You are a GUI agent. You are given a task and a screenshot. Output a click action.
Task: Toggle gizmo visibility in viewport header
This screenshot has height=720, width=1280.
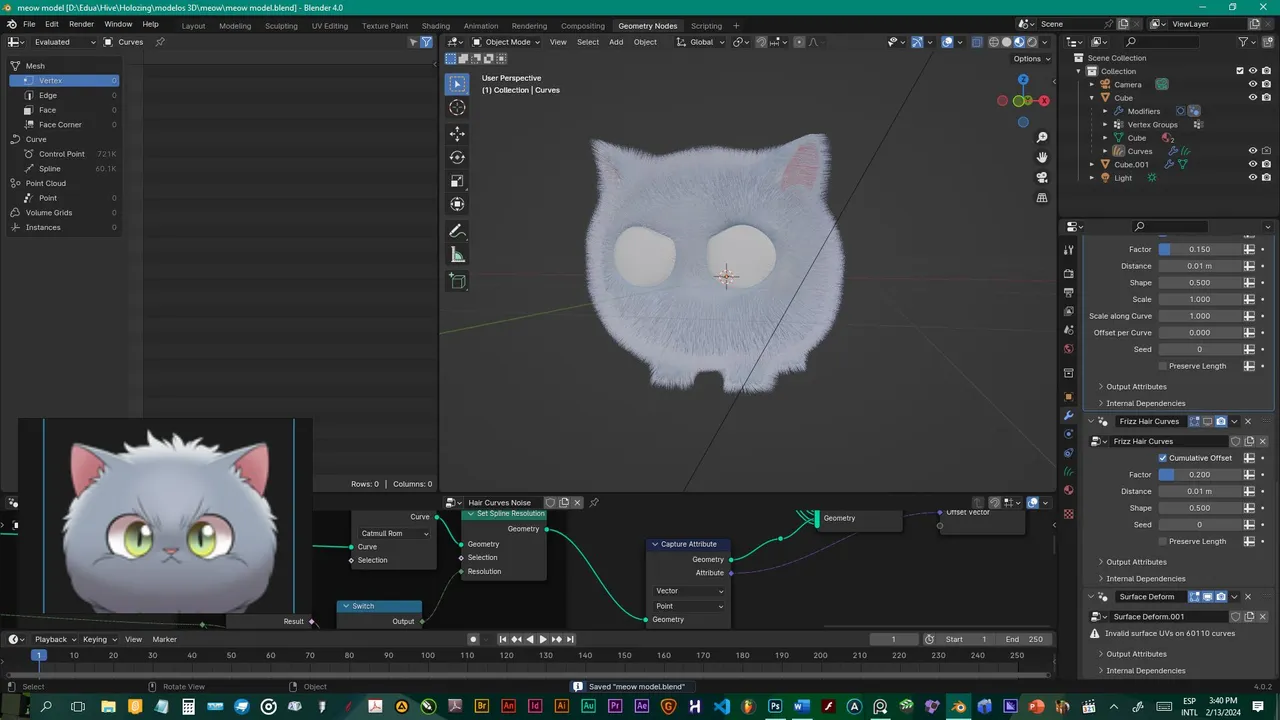click(x=916, y=42)
